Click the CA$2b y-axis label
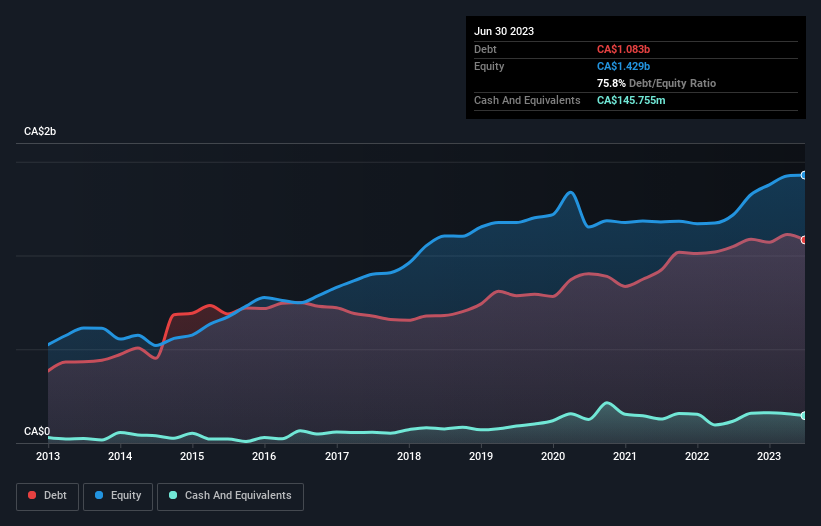Image resolution: width=821 pixels, height=526 pixels. 40,131
